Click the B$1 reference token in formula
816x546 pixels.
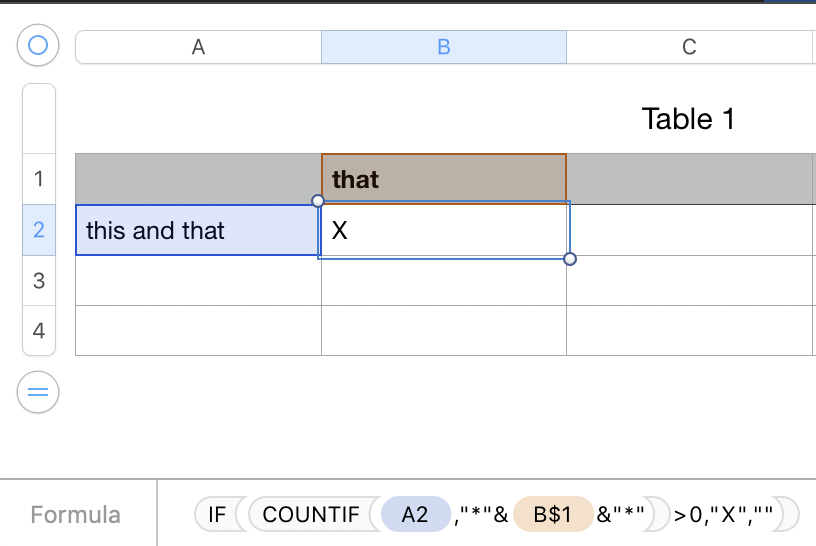[552, 515]
